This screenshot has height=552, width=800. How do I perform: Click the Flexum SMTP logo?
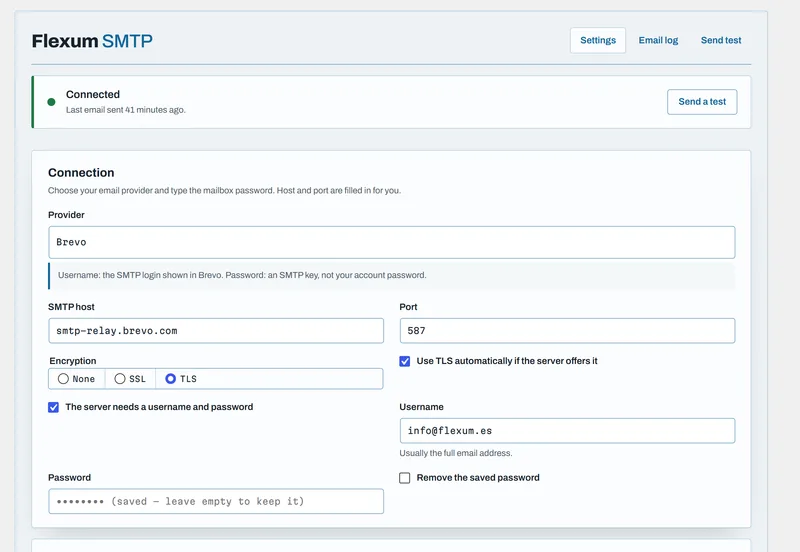[92, 41]
